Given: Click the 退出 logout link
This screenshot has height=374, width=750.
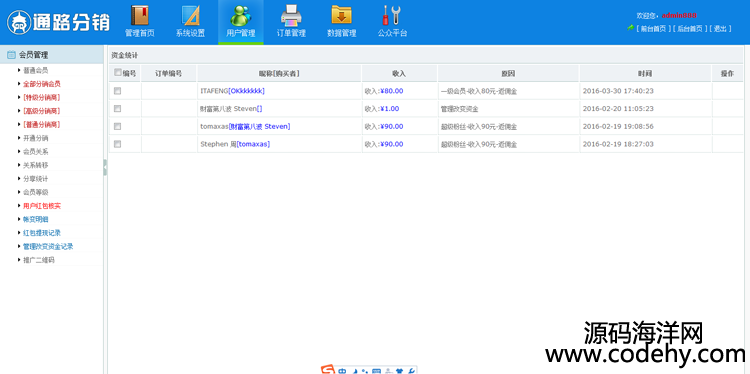Looking at the screenshot, I should (720, 29).
